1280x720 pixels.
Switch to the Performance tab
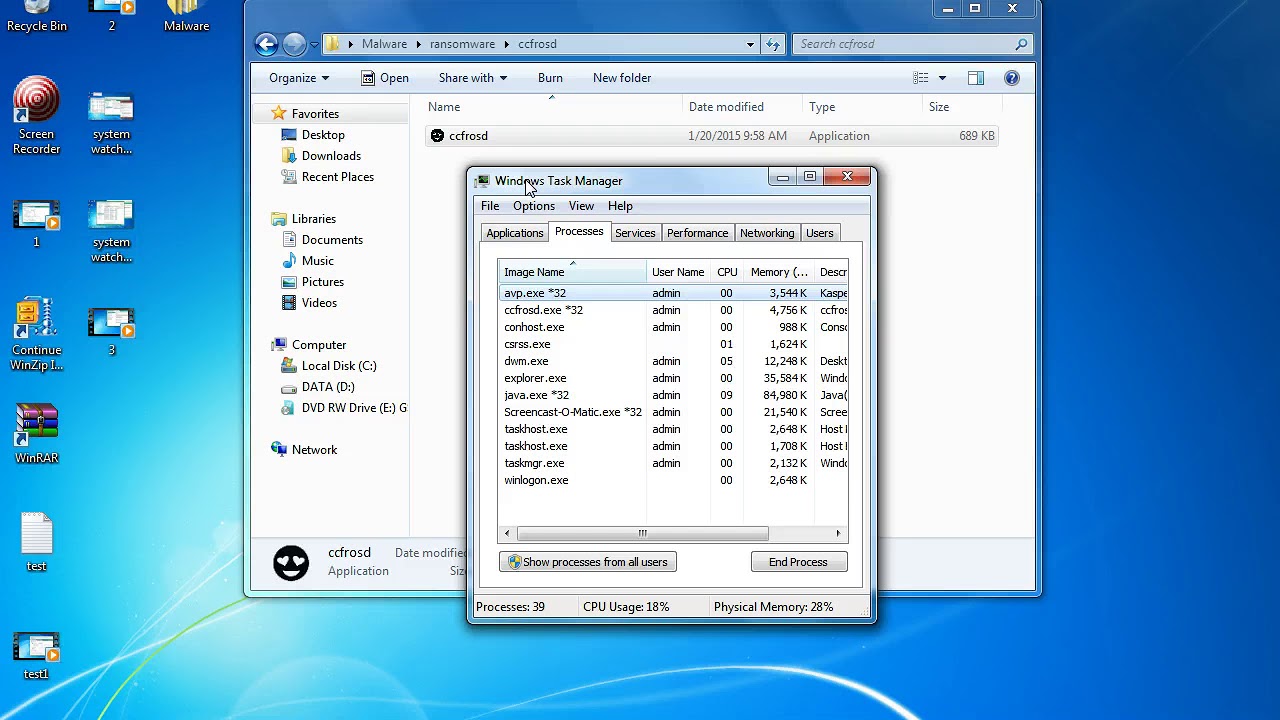[697, 233]
